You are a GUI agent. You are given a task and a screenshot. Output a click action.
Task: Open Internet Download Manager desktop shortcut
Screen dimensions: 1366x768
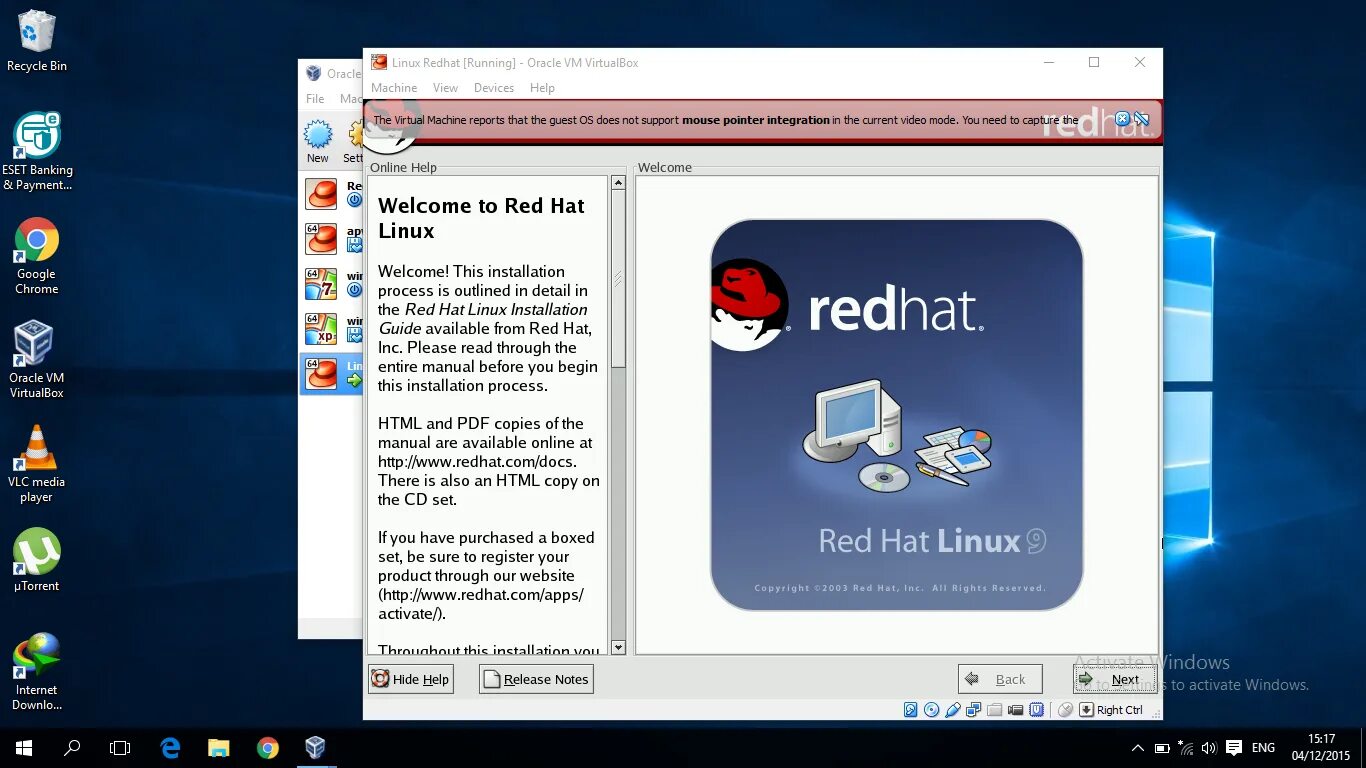point(37,672)
